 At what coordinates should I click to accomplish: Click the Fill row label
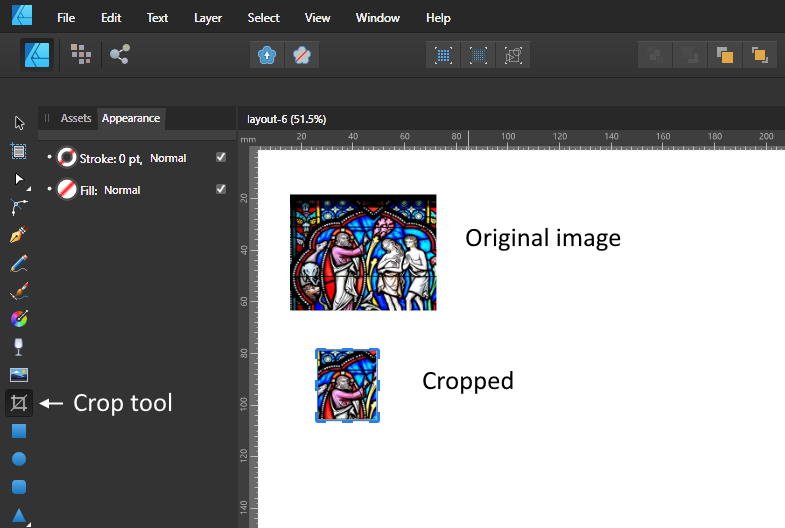[89, 191]
